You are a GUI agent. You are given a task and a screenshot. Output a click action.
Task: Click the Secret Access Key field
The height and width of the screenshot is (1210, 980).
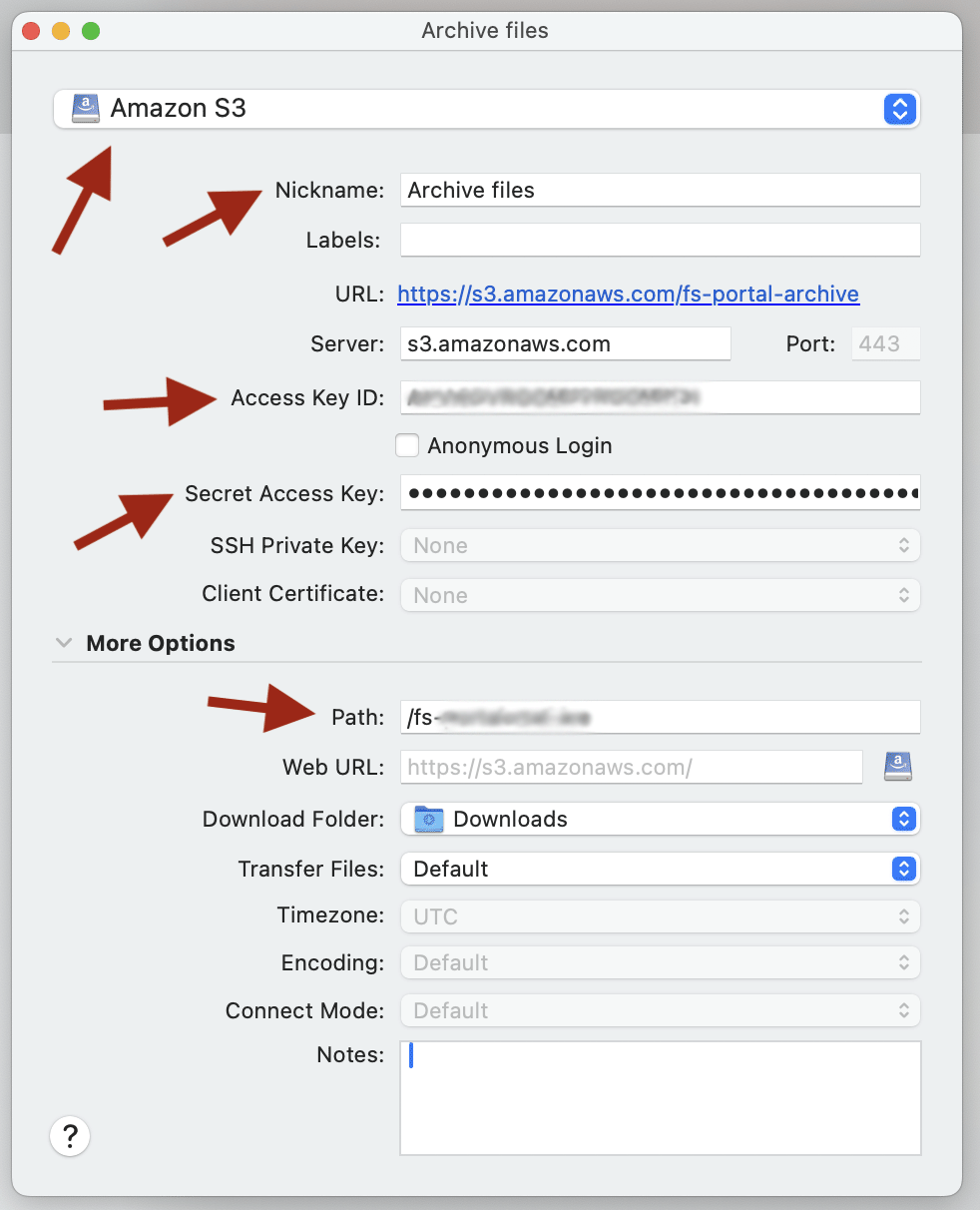coord(659,493)
